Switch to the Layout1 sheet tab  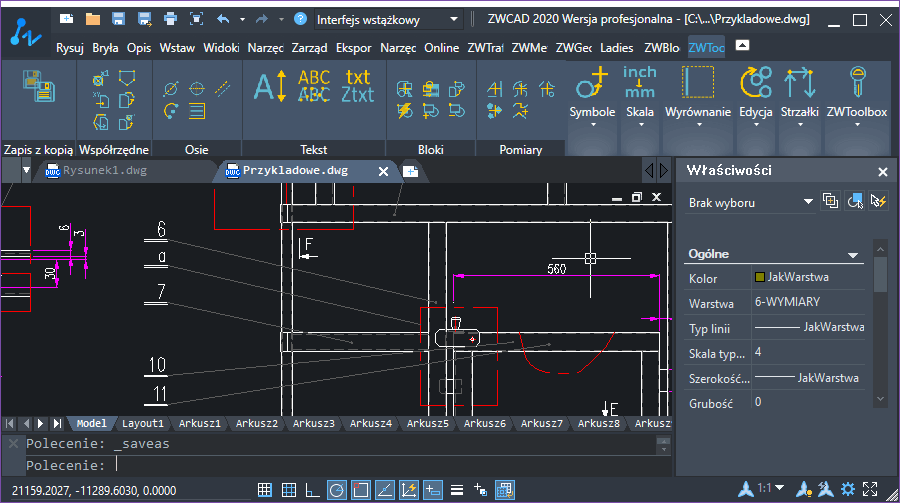(x=143, y=423)
